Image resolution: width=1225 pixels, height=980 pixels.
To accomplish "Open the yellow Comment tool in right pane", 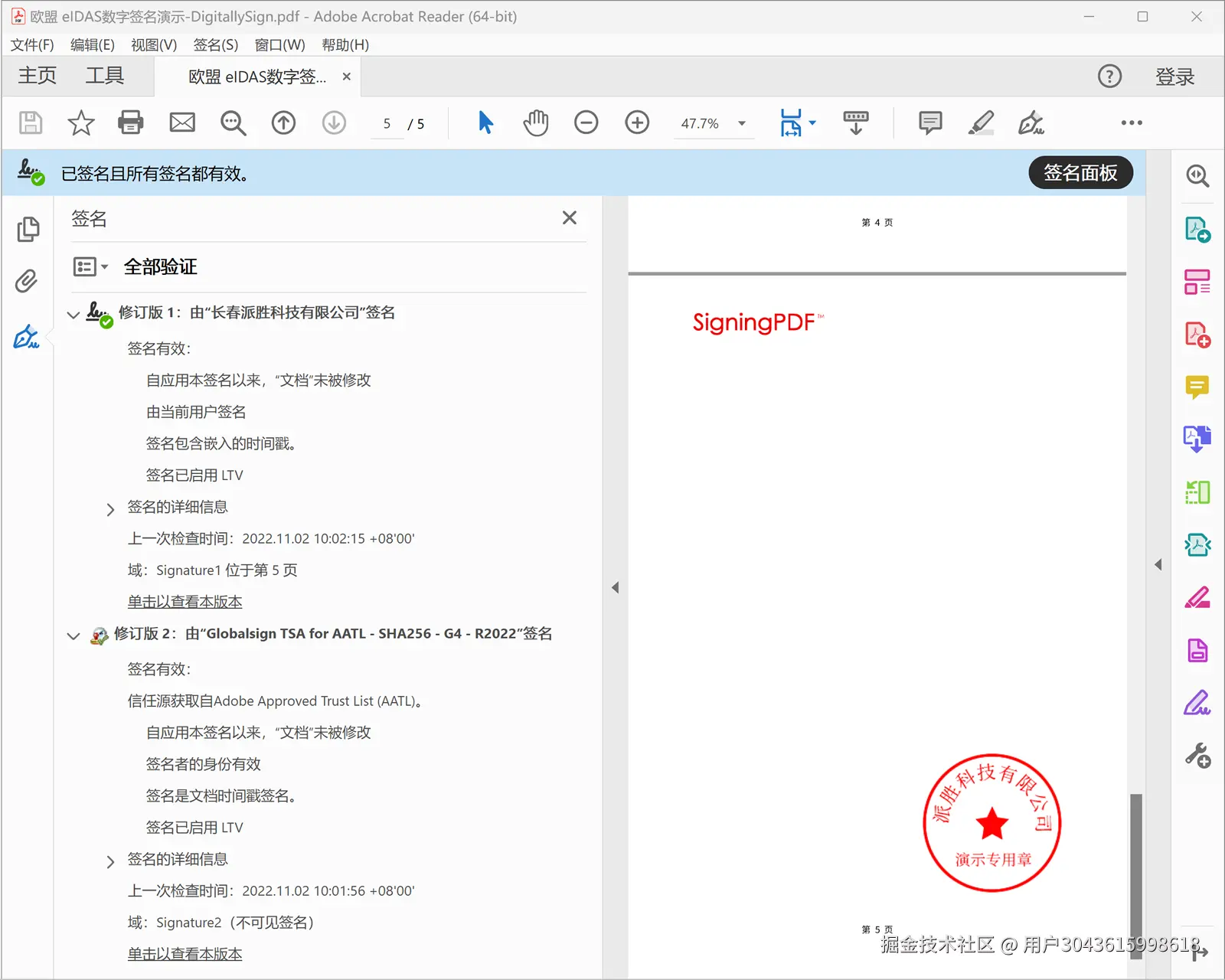I will [1197, 387].
